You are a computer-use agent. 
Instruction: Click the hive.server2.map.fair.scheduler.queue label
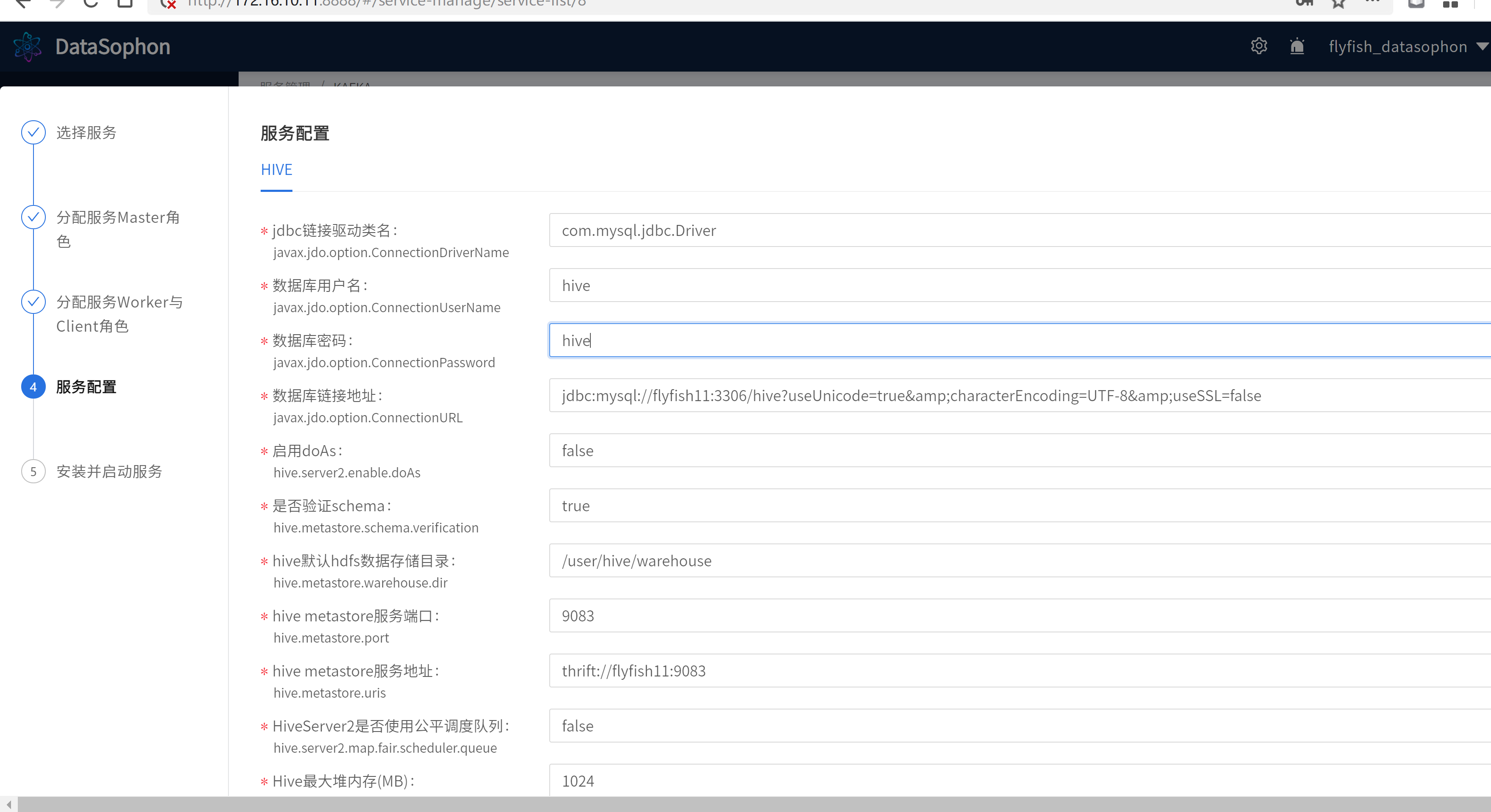click(386, 748)
